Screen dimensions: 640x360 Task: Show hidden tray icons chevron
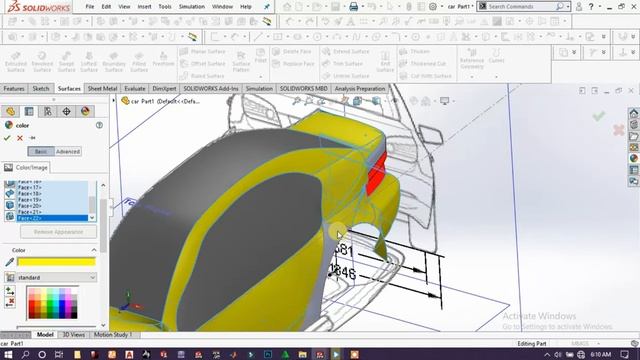pyautogui.click(x=547, y=354)
